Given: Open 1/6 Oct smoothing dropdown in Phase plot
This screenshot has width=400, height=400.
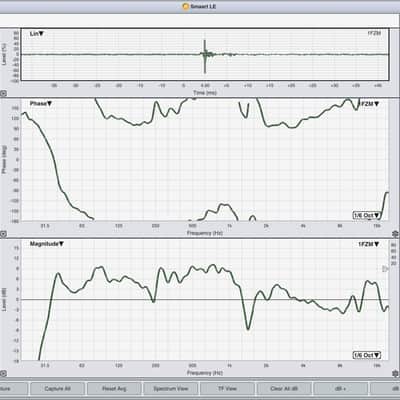Looking at the screenshot, I should [x=367, y=215].
